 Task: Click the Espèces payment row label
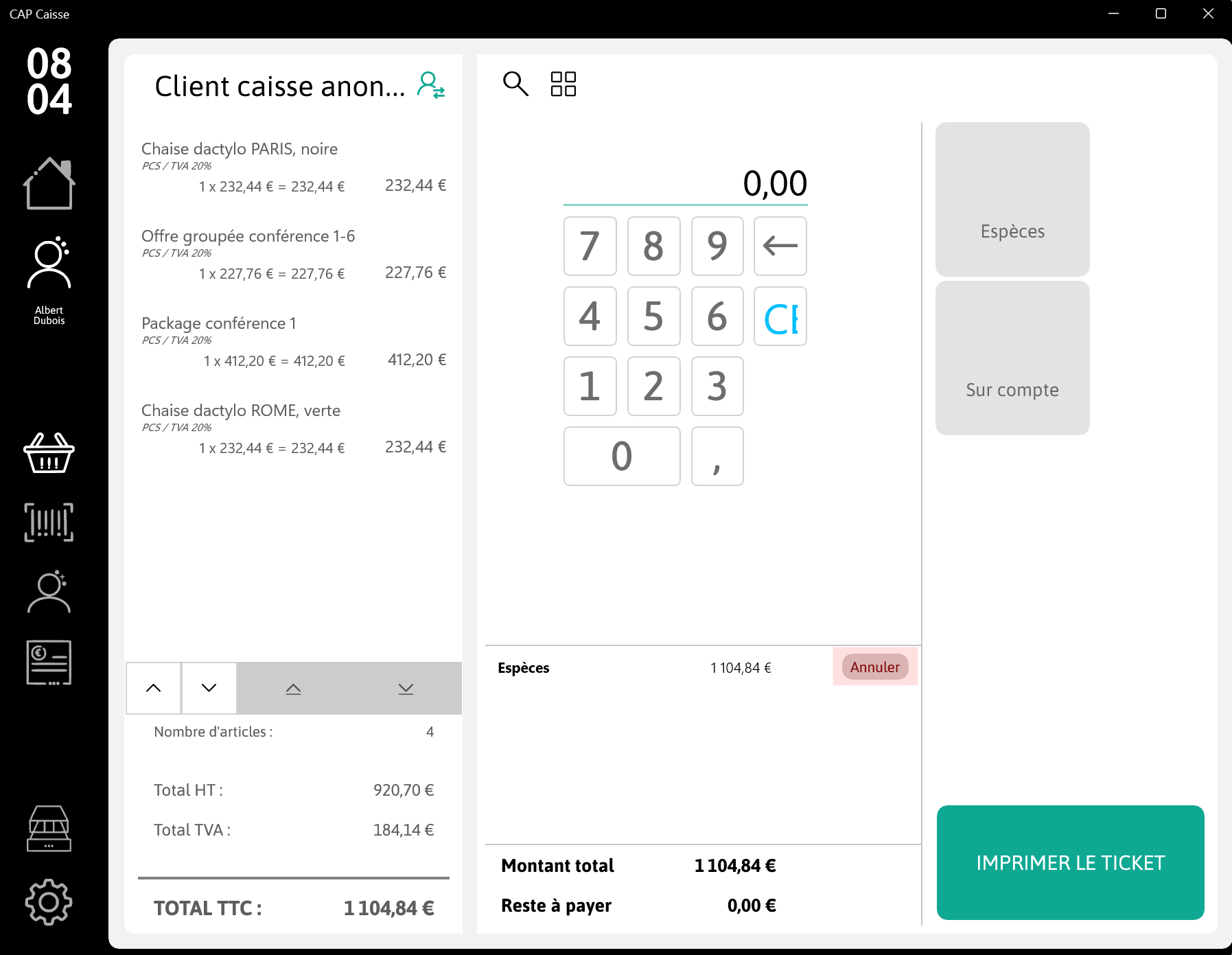point(524,668)
